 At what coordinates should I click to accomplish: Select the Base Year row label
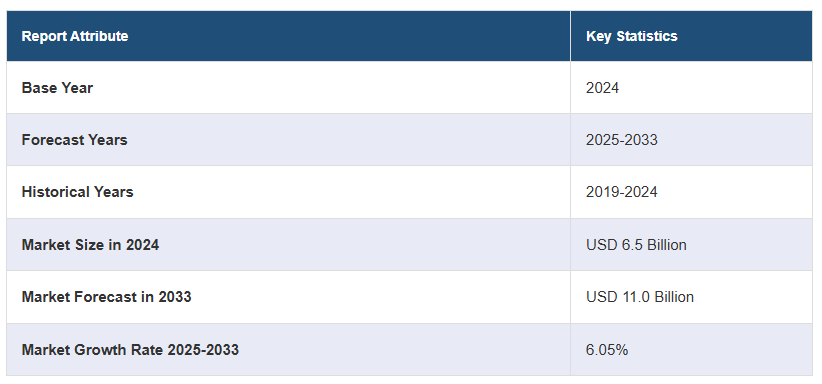pos(57,88)
